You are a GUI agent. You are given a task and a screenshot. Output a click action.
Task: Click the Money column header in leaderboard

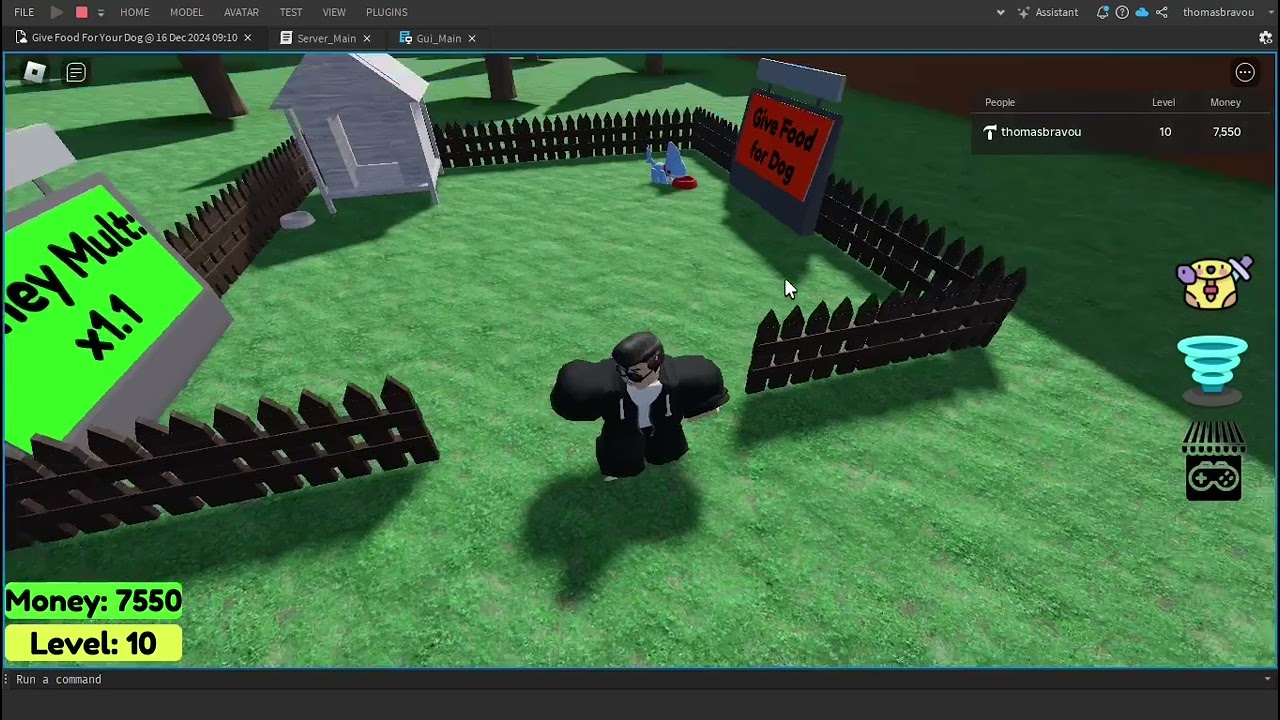1225,102
